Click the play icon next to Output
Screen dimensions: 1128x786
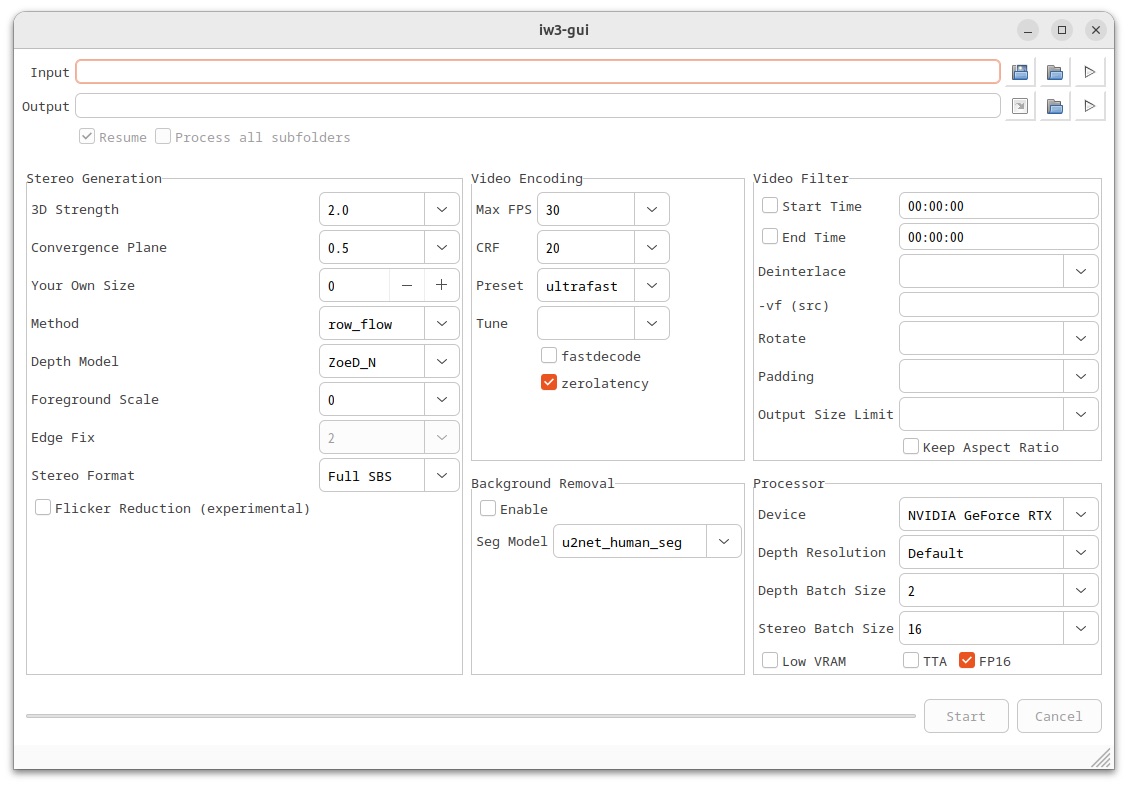(1090, 106)
